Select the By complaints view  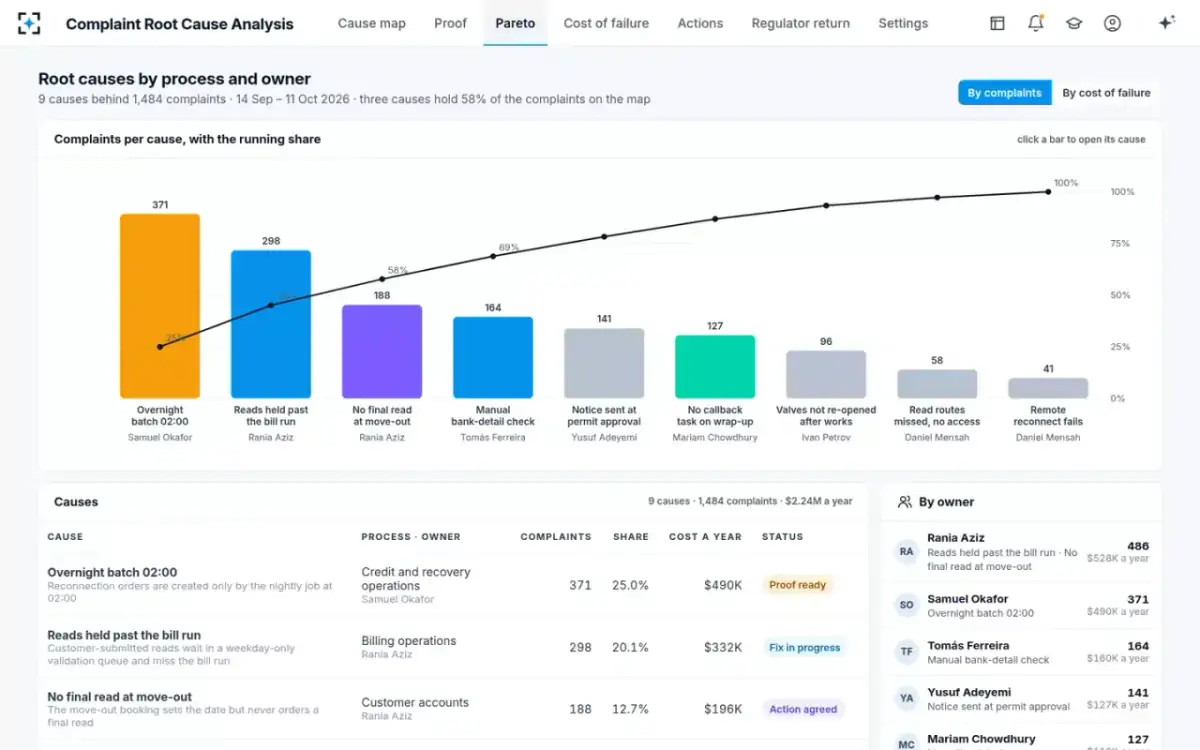(1005, 93)
